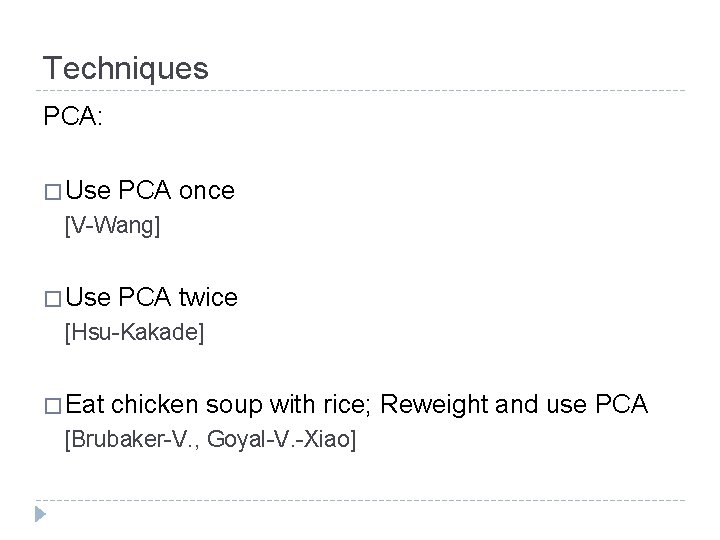Click the "Techniques" slide title
Viewport: 720px width, 540px height.
pyautogui.click(x=125, y=68)
